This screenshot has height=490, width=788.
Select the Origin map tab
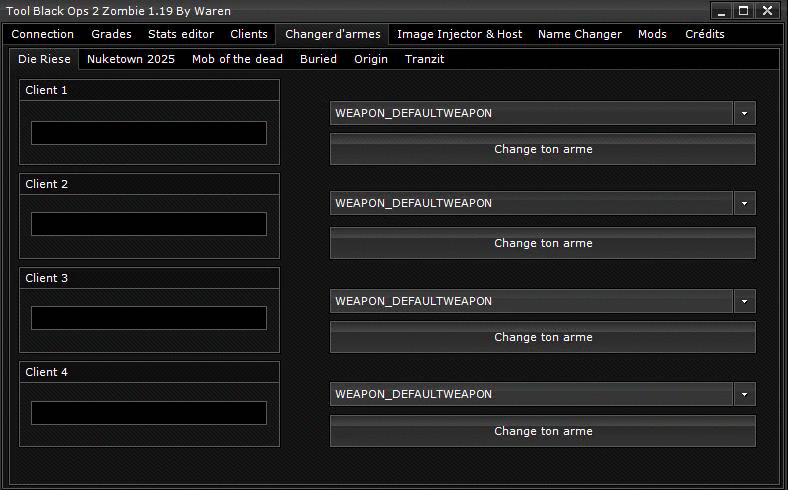click(371, 59)
